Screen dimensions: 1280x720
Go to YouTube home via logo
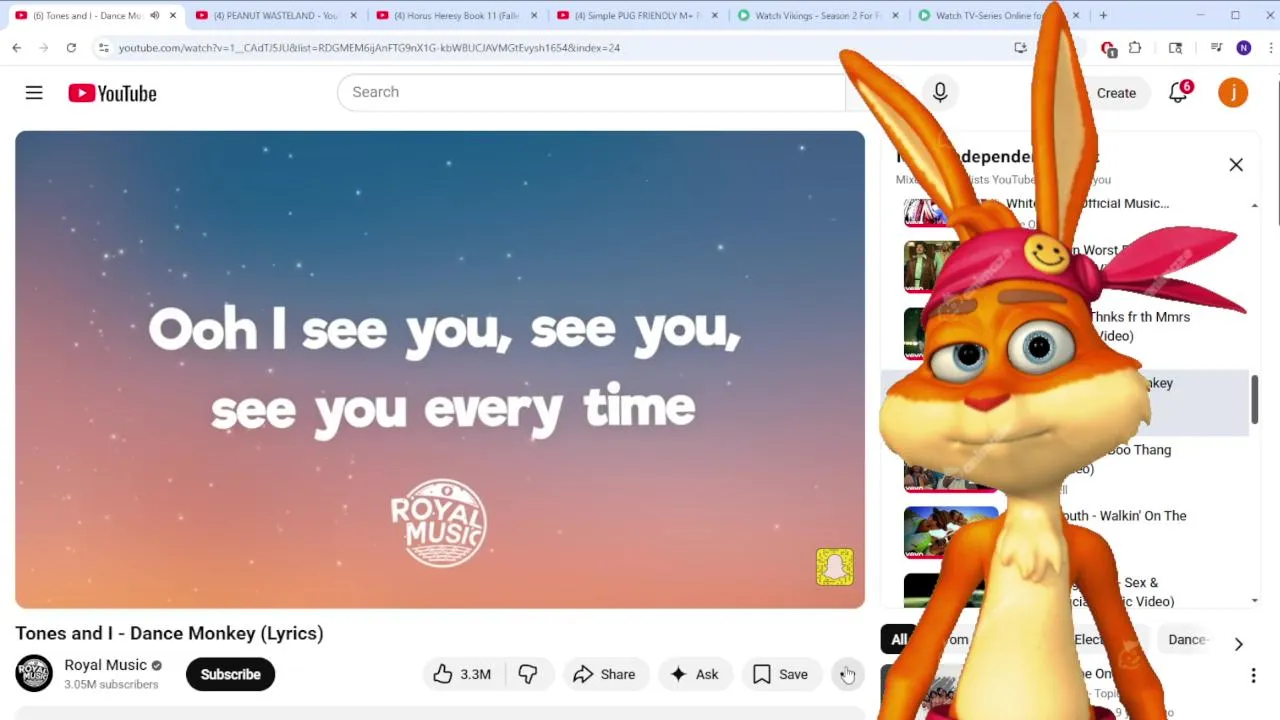(112, 93)
